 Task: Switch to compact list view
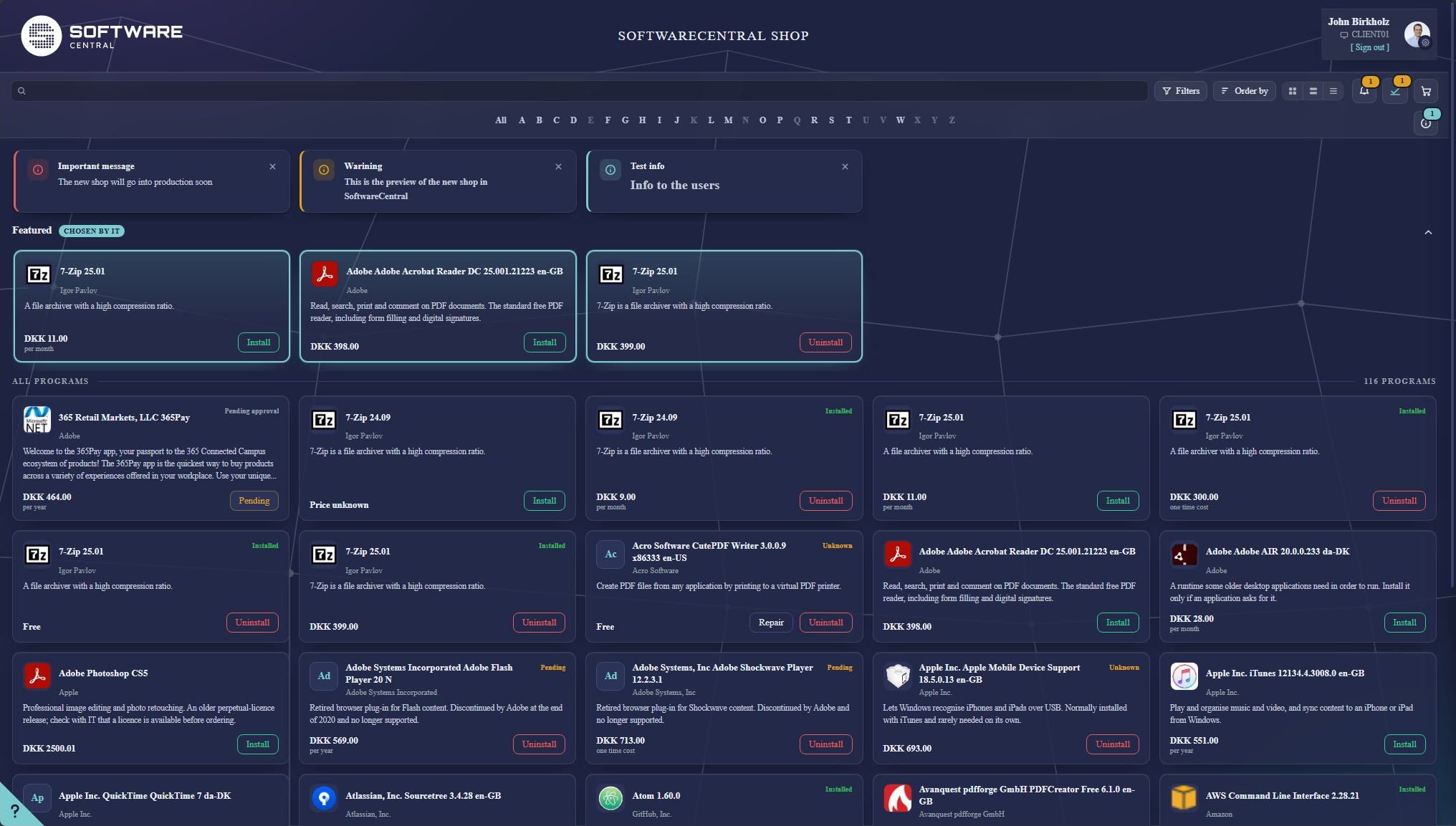[x=1333, y=91]
